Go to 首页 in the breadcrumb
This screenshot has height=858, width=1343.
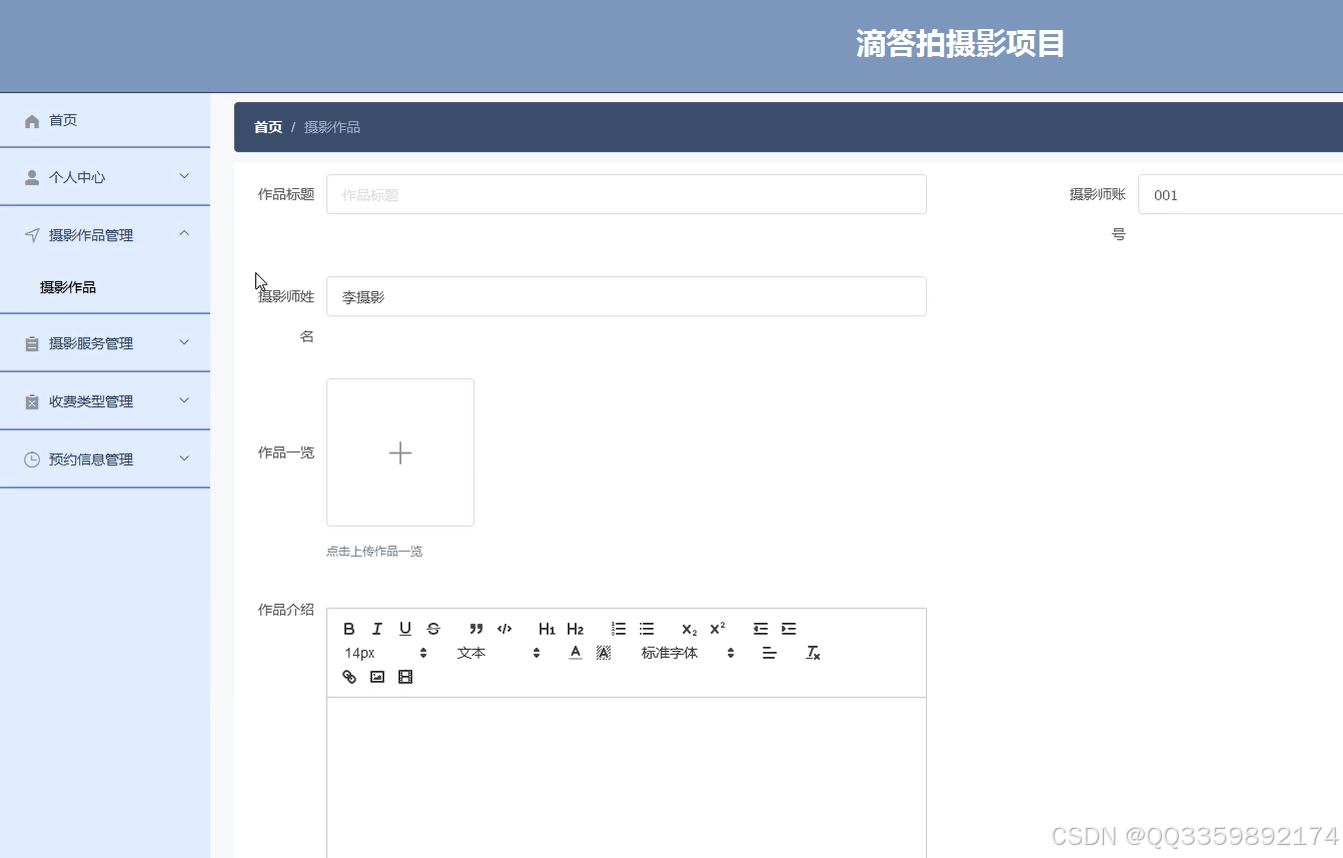click(268, 127)
